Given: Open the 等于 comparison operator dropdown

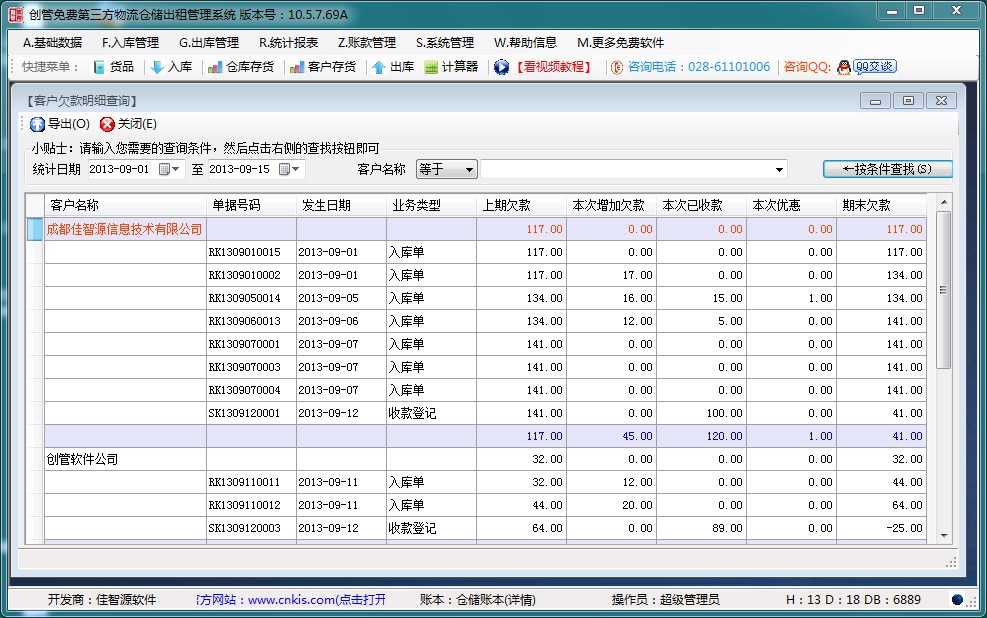Looking at the screenshot, I should [x=469, y=170].
